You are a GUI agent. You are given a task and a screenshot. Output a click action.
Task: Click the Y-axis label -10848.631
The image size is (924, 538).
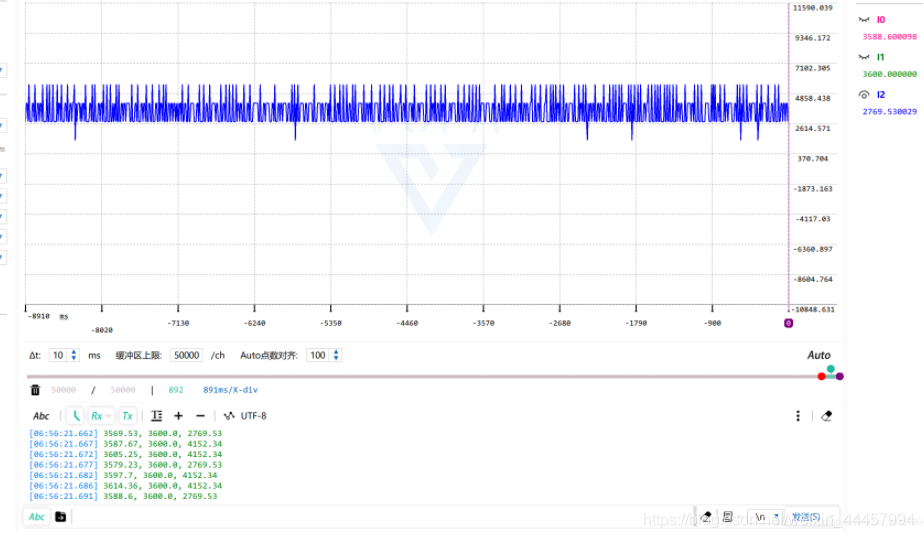click(x=813, y=309)
